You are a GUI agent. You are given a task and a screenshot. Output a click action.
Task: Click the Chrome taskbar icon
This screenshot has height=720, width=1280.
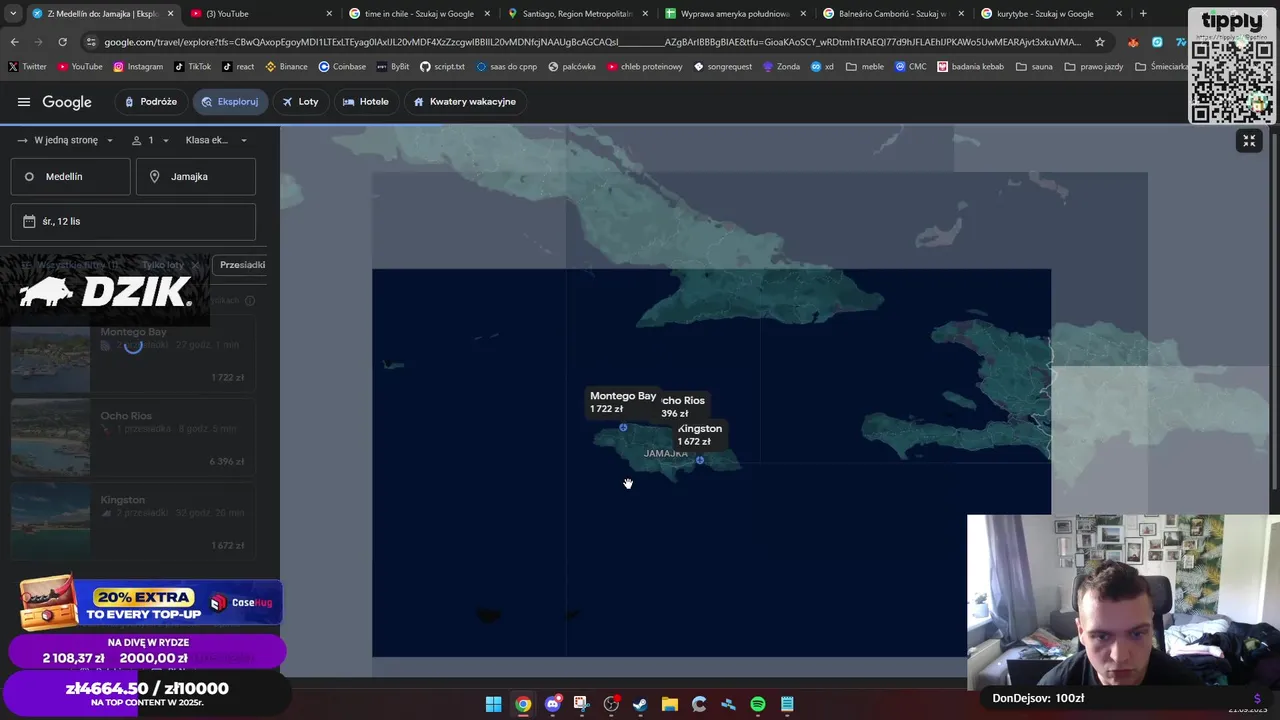coord(523,704)
